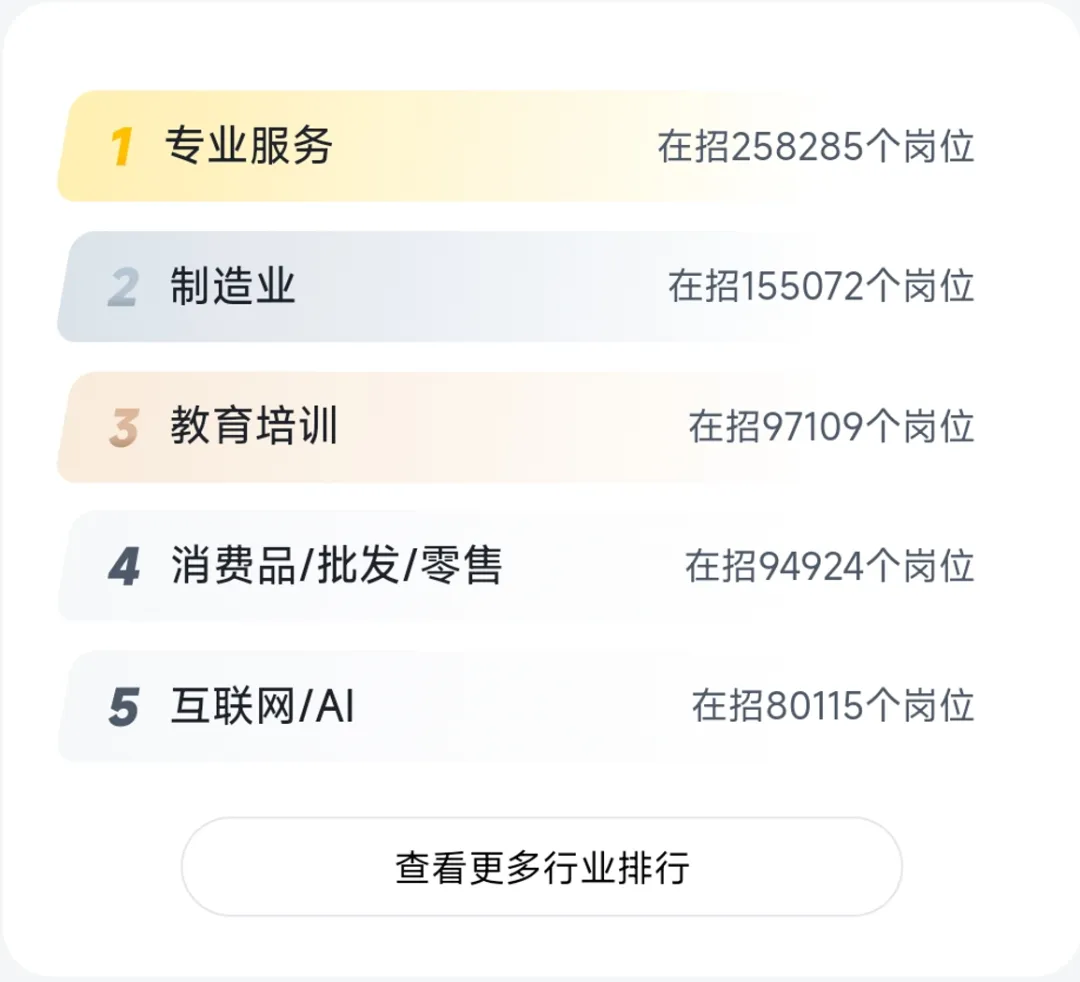Click the gold rank 1 number icon

(x=122, y=147)
